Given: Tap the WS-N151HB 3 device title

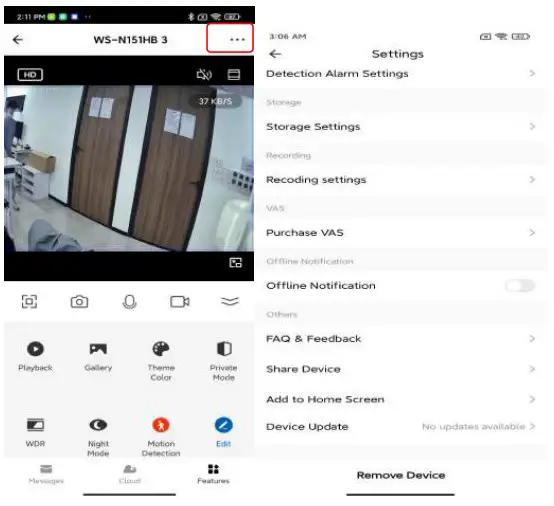Looking at the screenshot, I should 130,40.
